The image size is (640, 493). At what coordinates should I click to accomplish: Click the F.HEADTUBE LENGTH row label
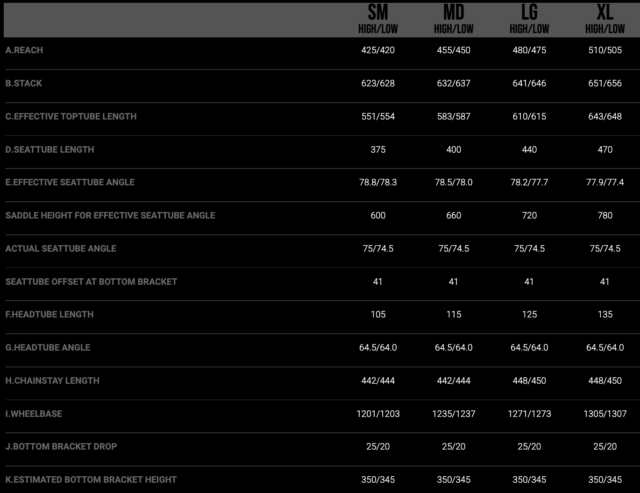pyautogui.click(x=52, y=314)
